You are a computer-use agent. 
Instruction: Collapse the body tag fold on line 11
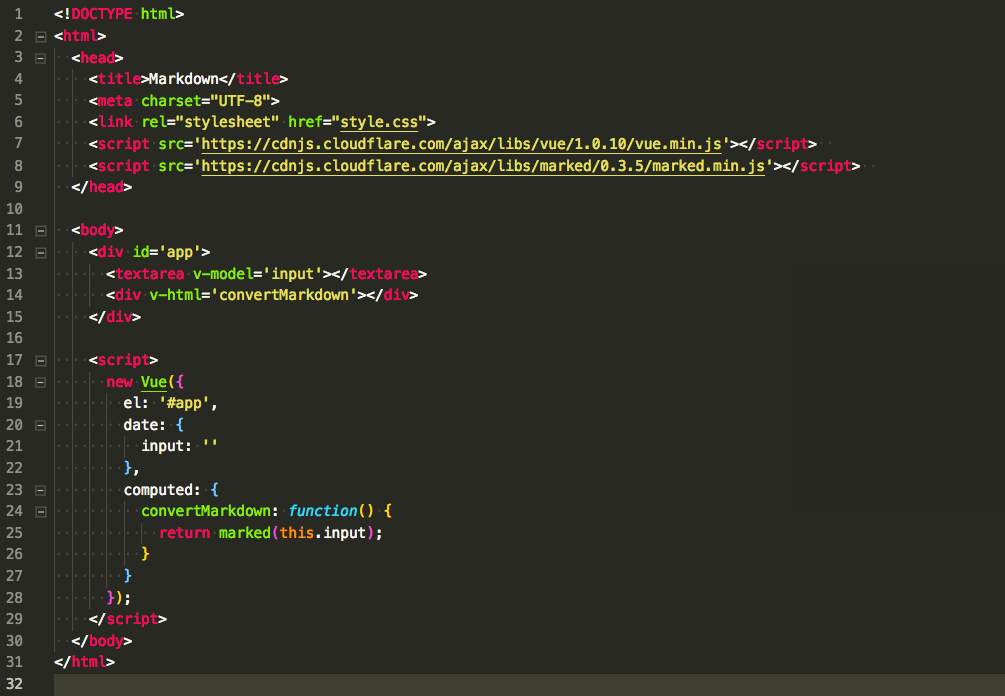click(40, 231)
